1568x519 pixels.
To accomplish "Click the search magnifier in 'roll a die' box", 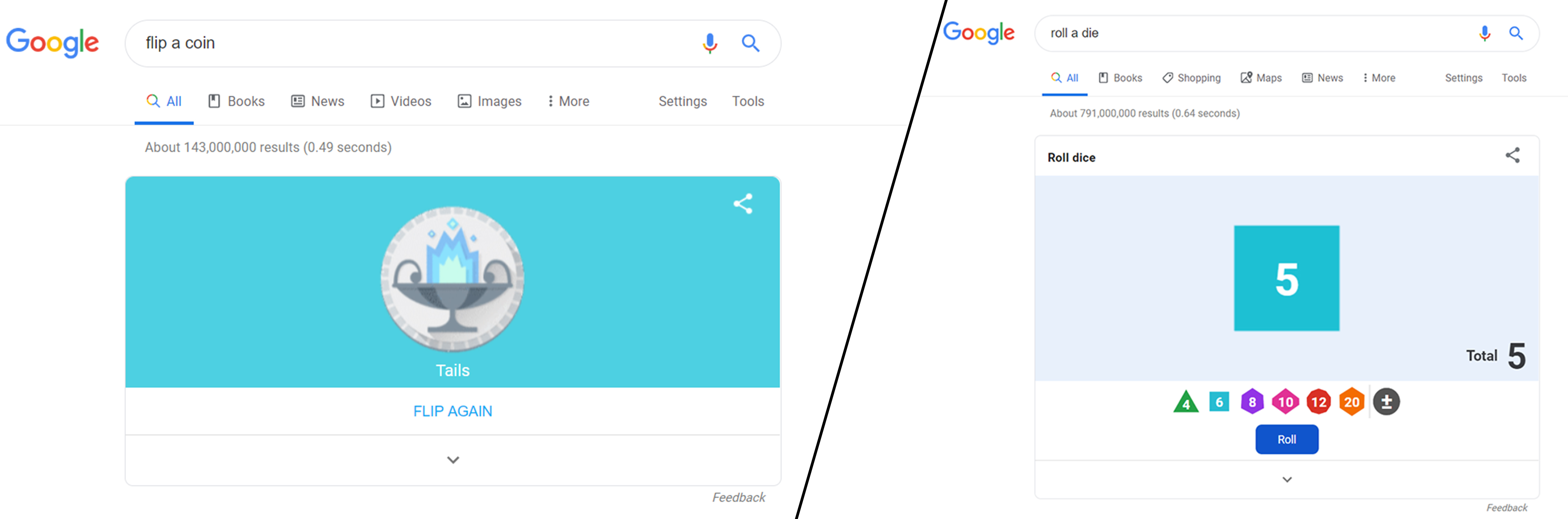I will (x=1516, y=33).
